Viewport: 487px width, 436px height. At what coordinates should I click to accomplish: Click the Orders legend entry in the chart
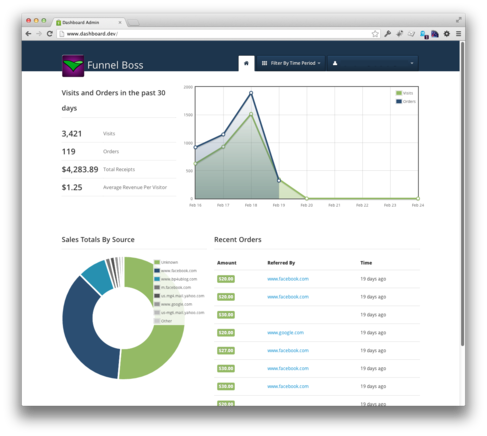406,101
